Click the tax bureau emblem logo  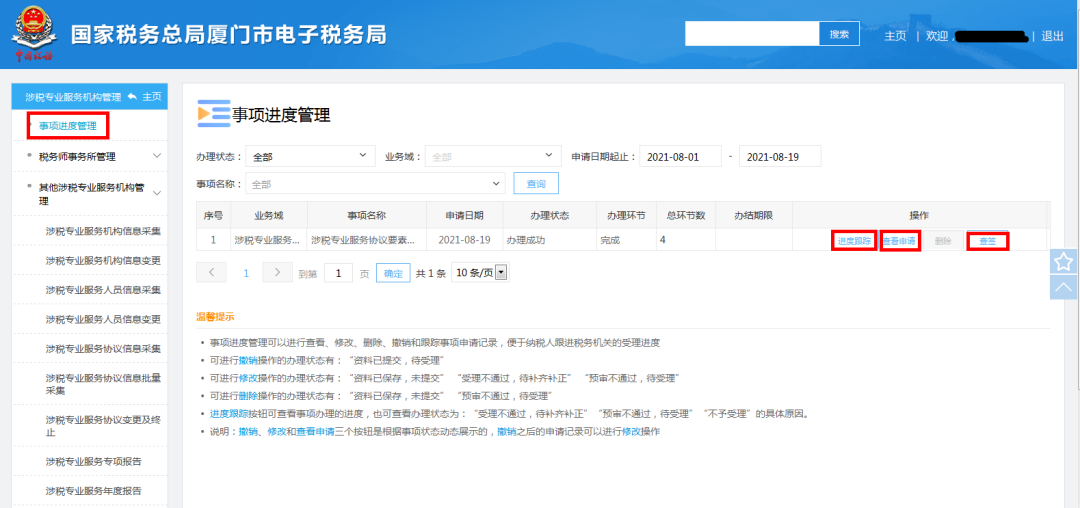[34, 33]
